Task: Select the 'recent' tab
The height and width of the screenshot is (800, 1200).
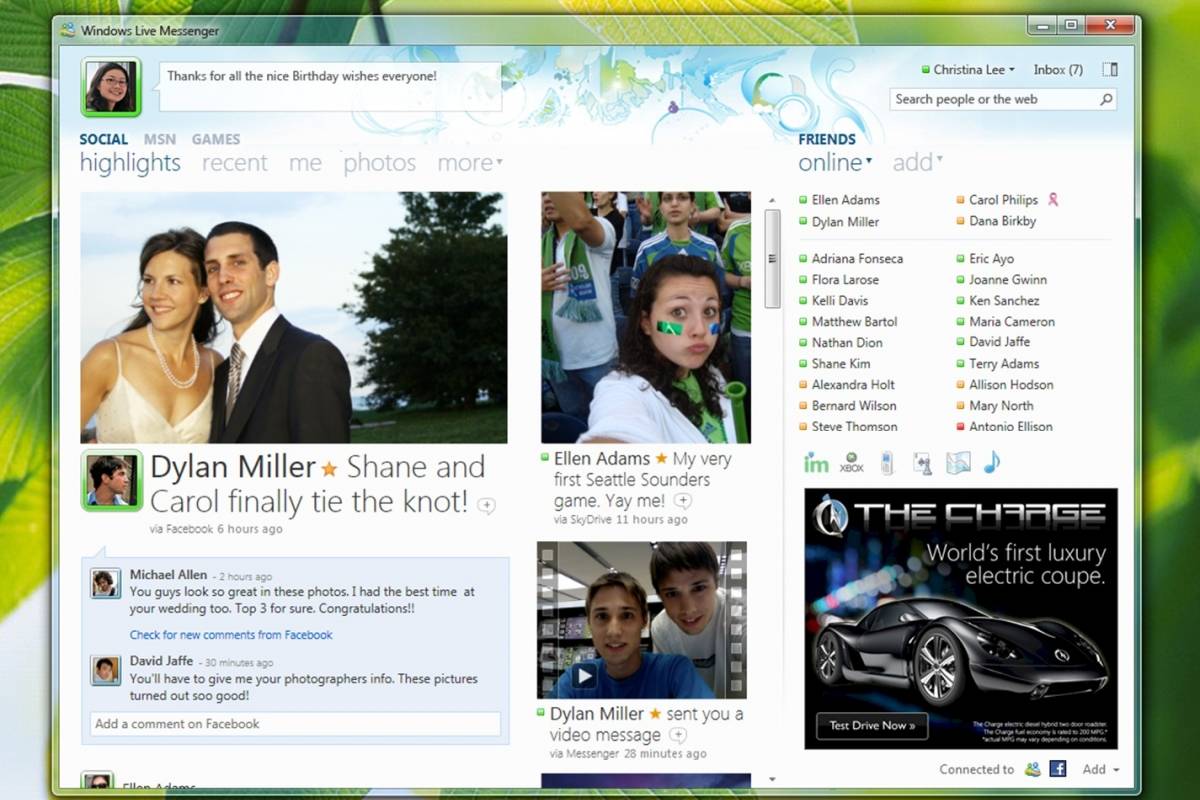Action: (235, 163)
